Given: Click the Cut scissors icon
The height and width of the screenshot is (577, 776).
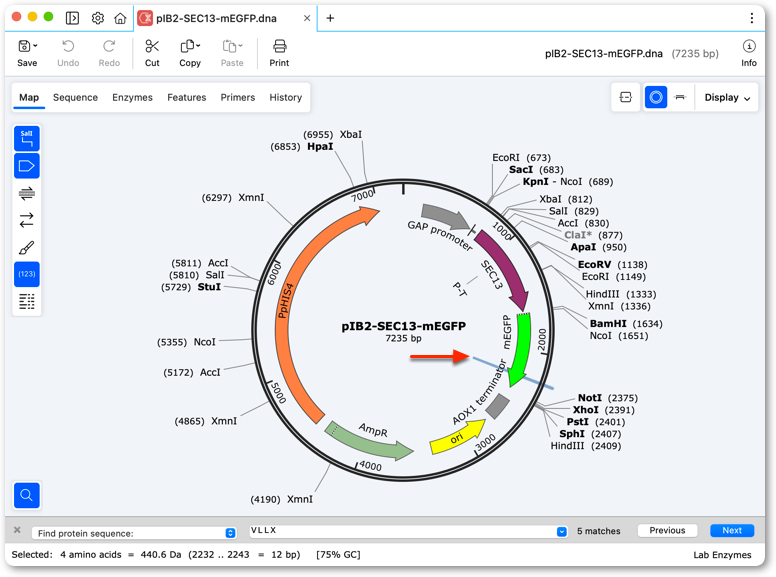Looking at the screenshot, I should 152,47.
